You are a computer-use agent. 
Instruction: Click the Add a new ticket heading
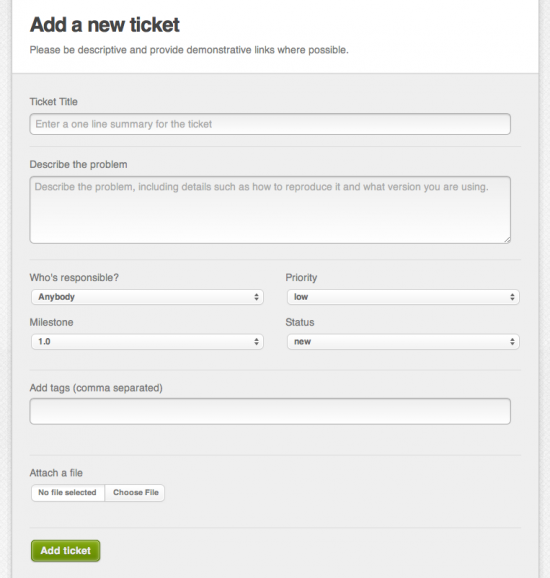click(x=105, y=25)
